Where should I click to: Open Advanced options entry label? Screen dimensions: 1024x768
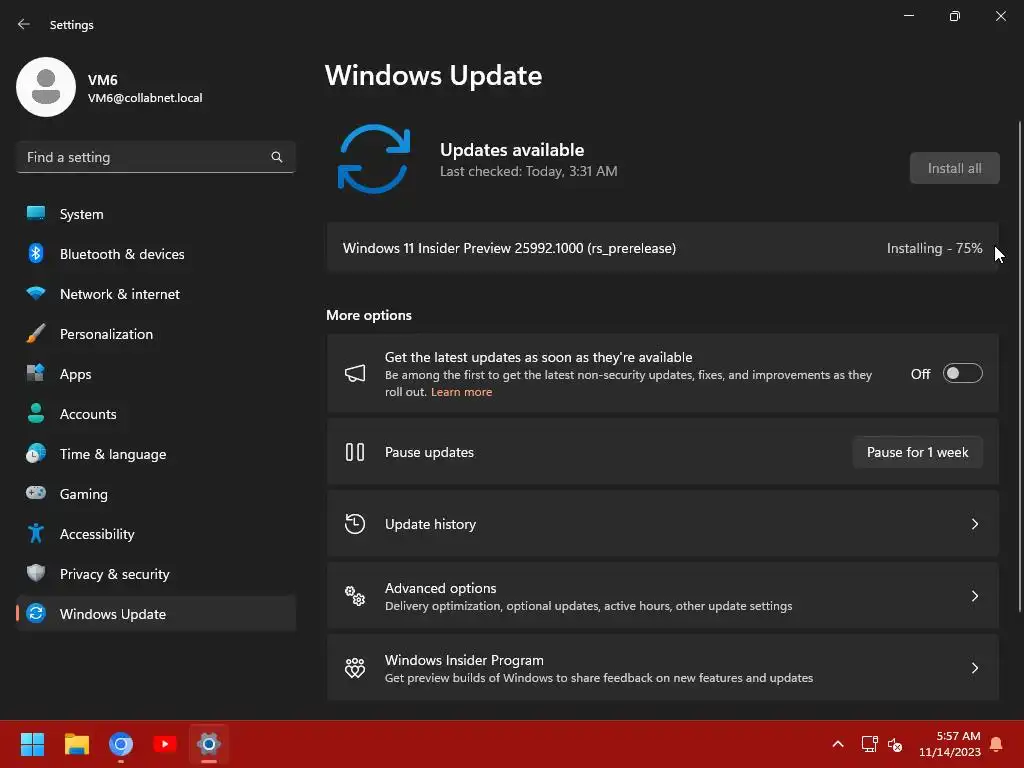(440, 588)
